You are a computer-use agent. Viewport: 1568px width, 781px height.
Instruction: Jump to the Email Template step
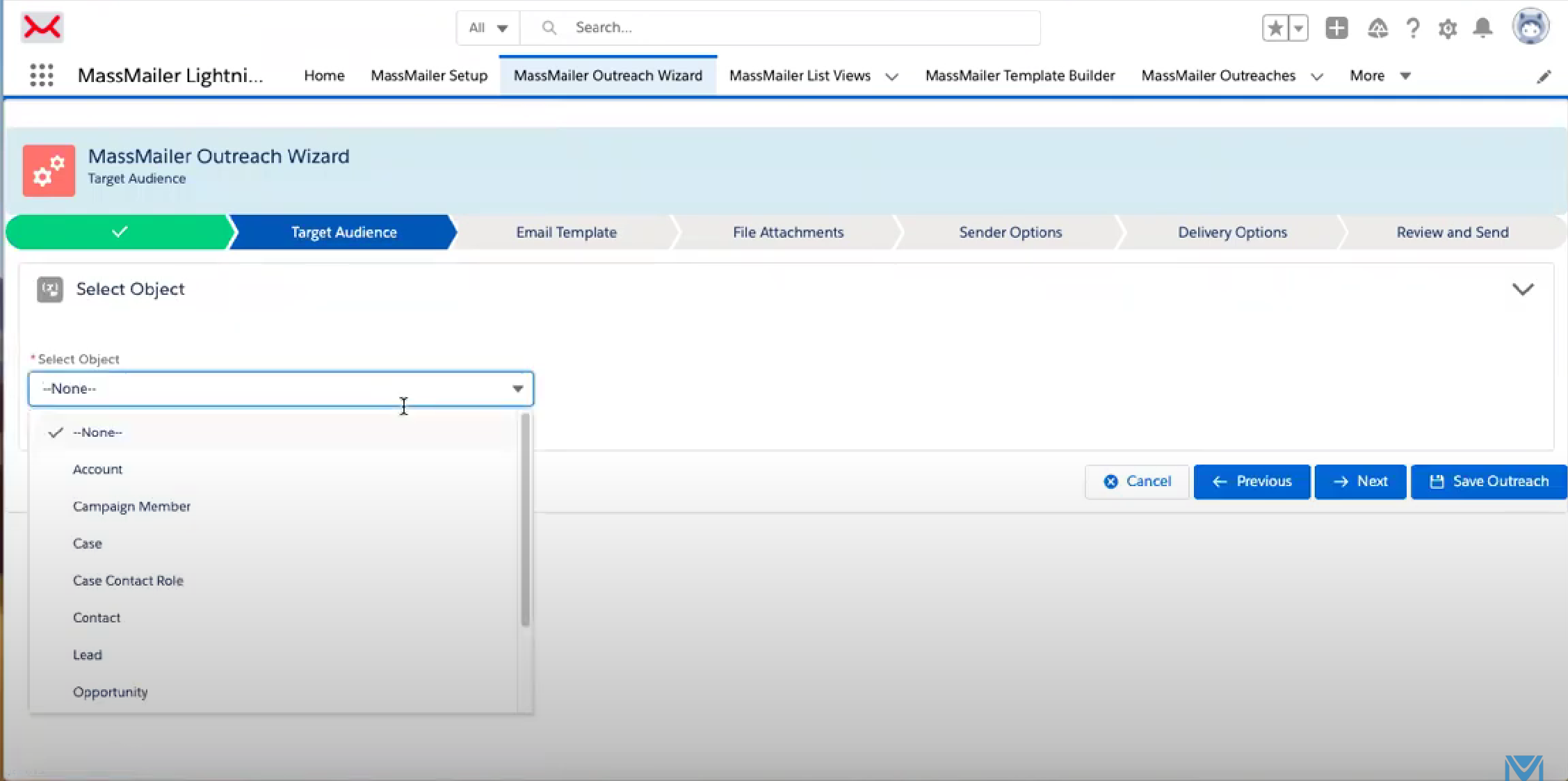click(x=566, y=232)
